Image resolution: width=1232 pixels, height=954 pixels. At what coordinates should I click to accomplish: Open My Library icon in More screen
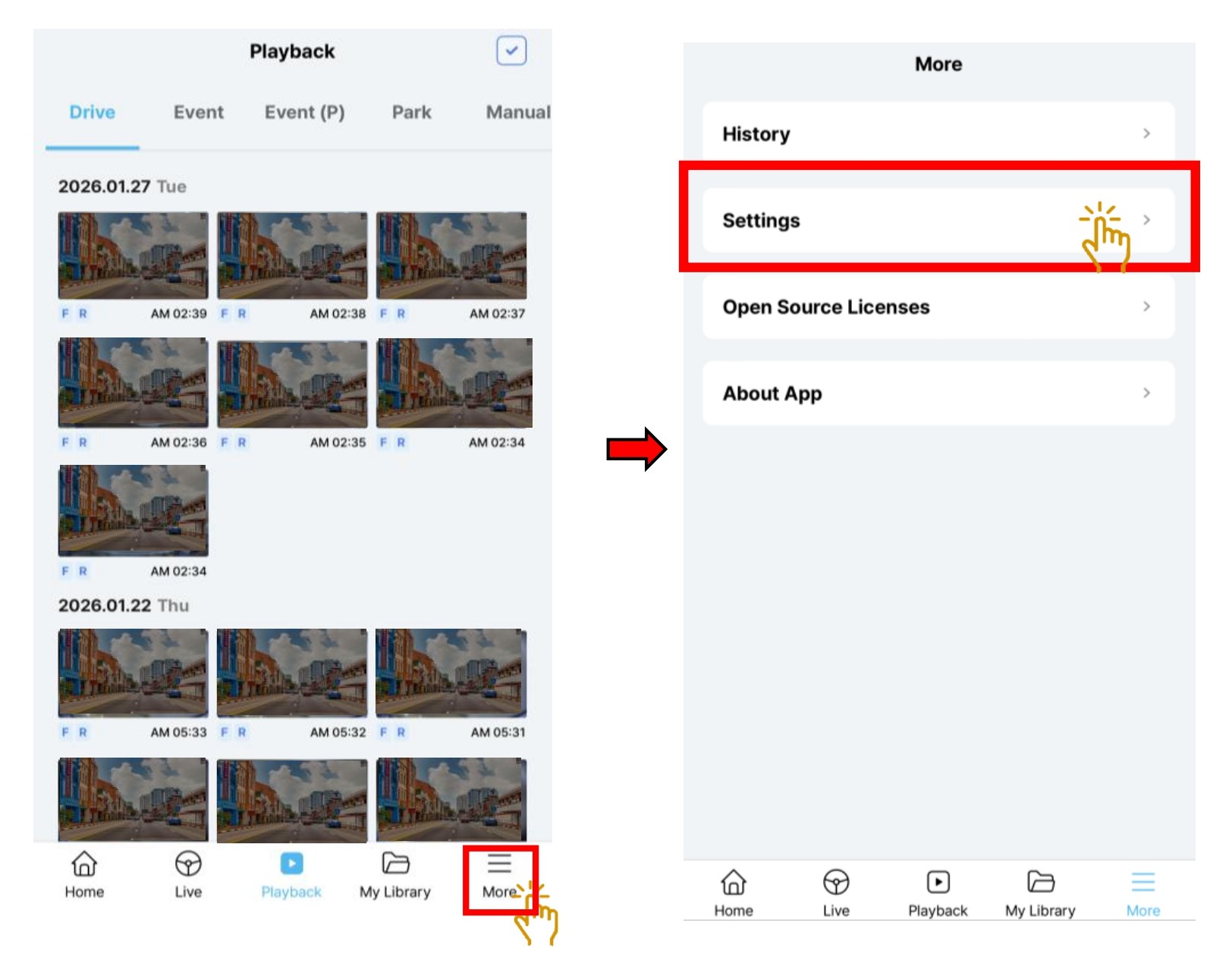tap(1040, 883)
